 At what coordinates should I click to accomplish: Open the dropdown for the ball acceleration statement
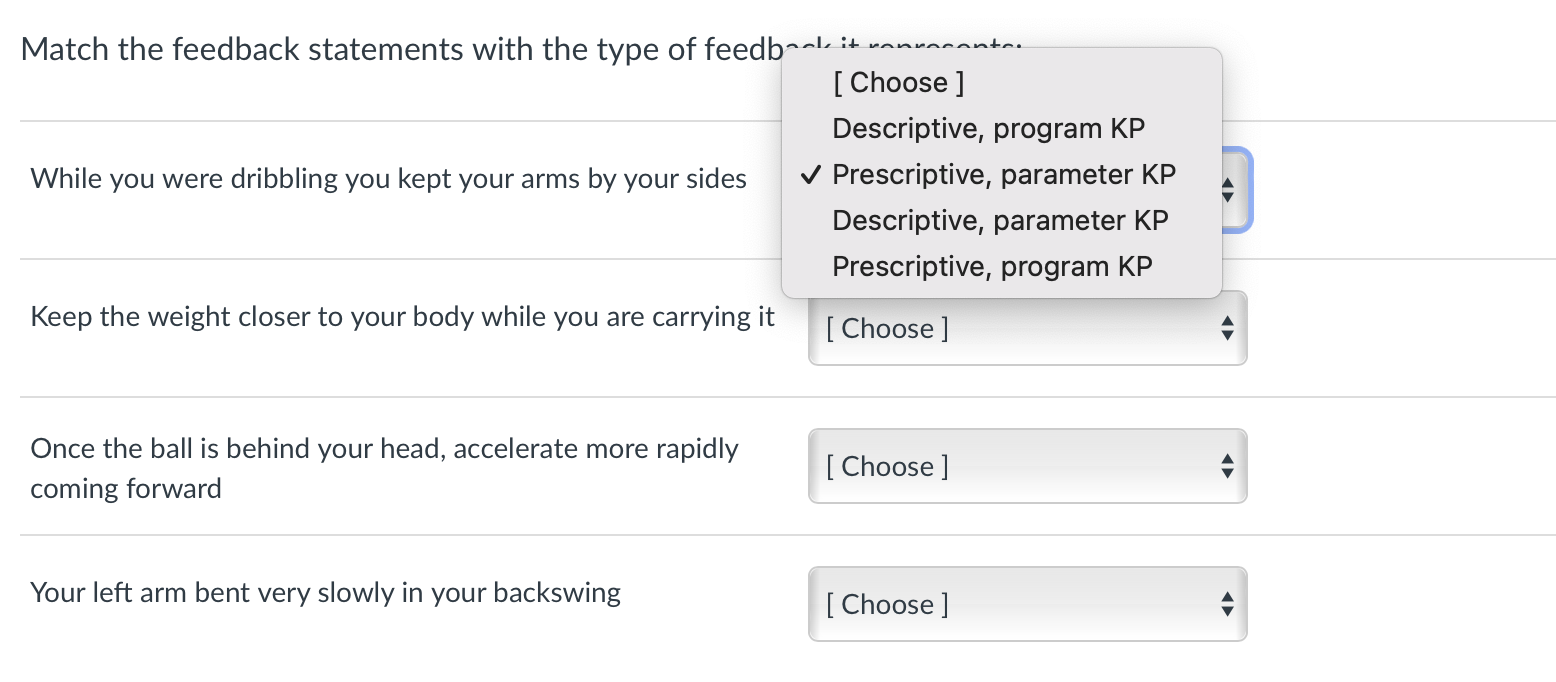(x=1027, y=466)
